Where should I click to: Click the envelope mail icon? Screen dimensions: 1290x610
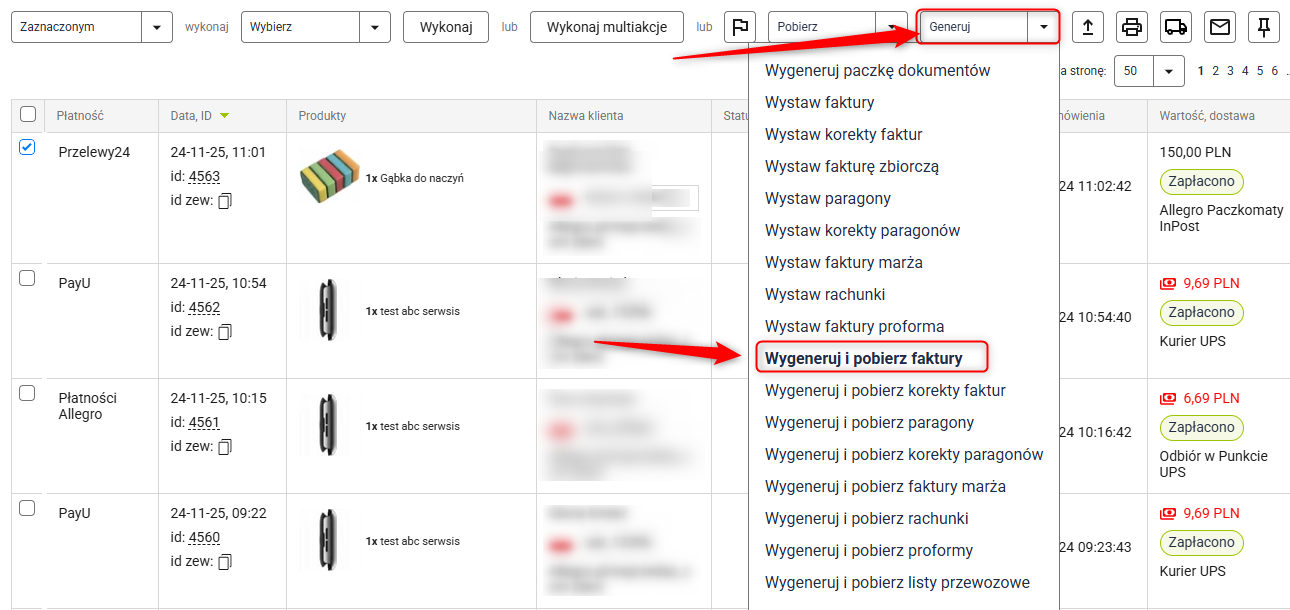[1220, 27]
